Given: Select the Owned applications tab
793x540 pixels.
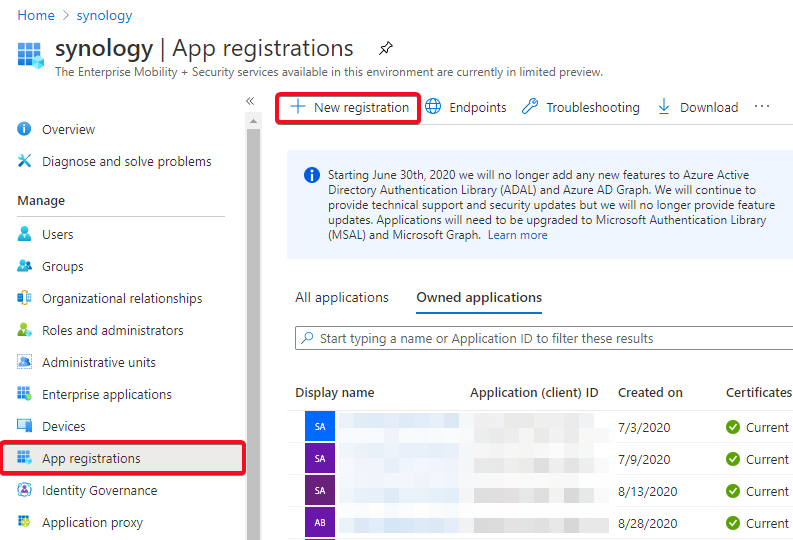Looking at the screenshot, I should [x=479, y=297].
